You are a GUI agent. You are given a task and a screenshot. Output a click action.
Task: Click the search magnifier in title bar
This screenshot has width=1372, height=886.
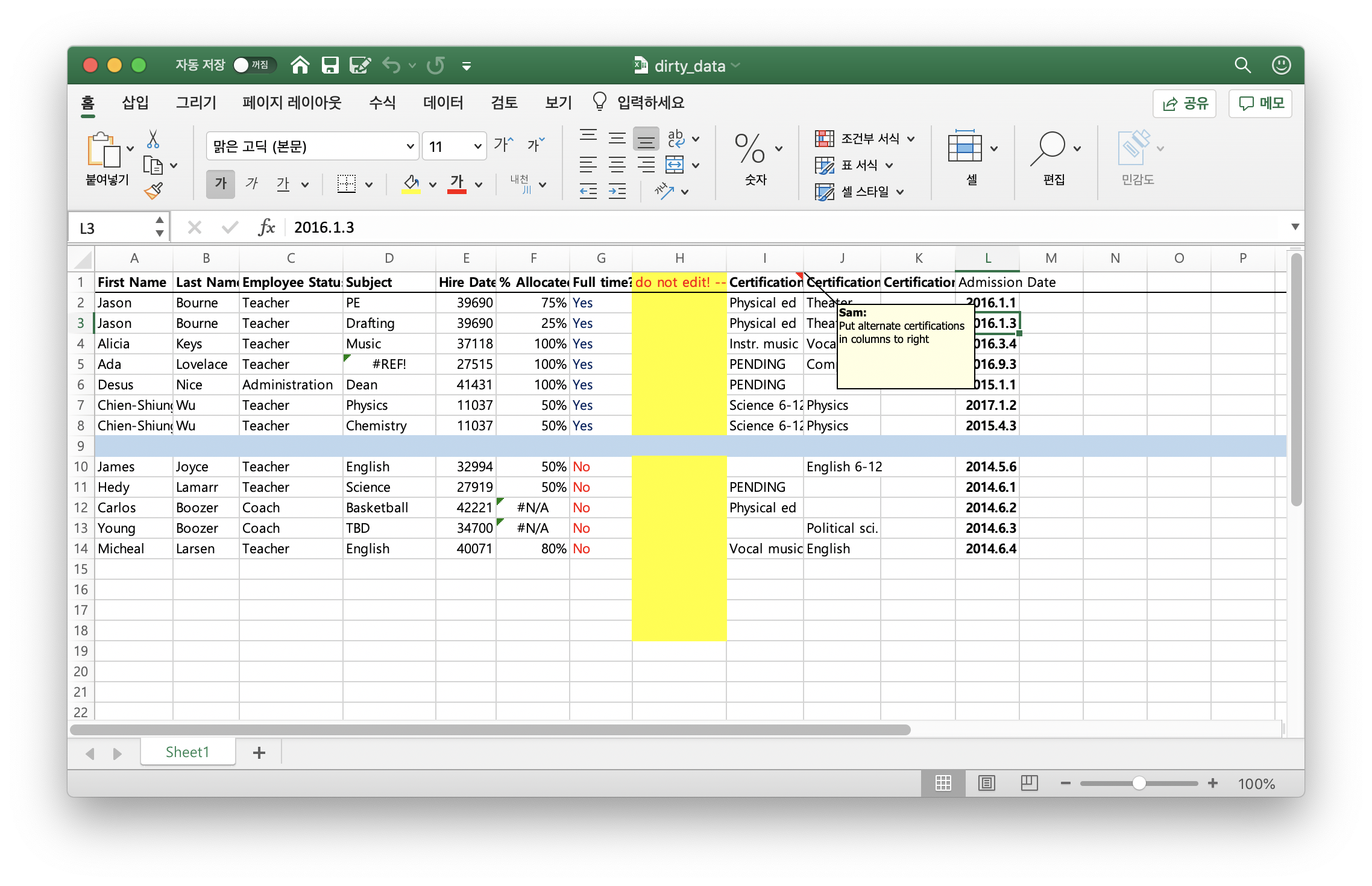coord(1242,65)
